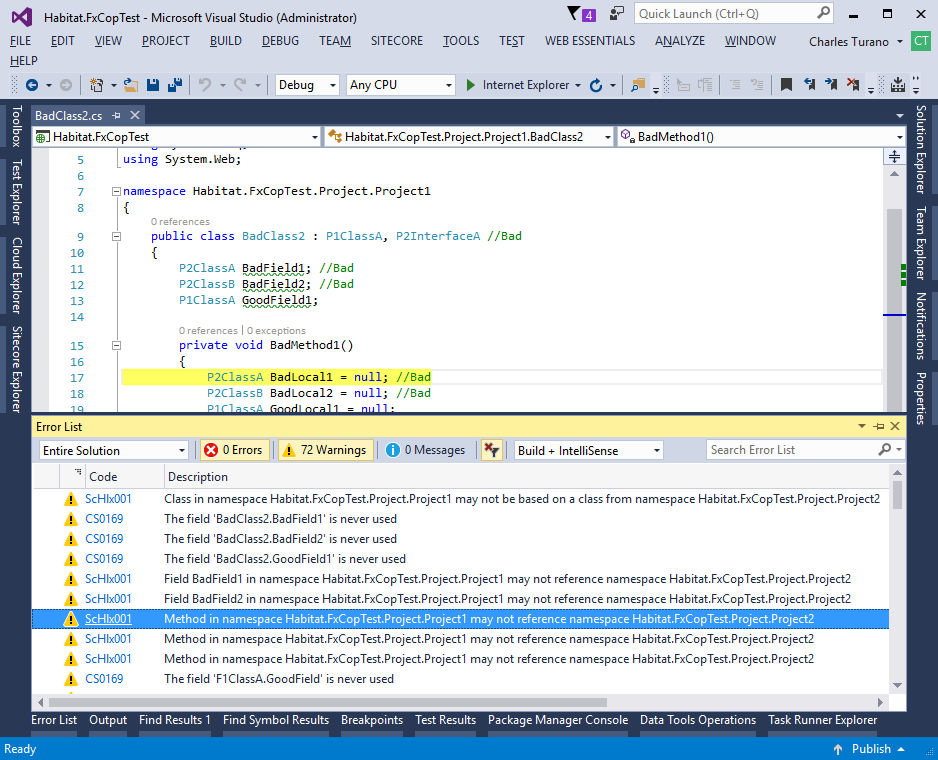Focus the Quick Launch search box
The width and height of the screenshot is (938, 760).
point(725,14)
